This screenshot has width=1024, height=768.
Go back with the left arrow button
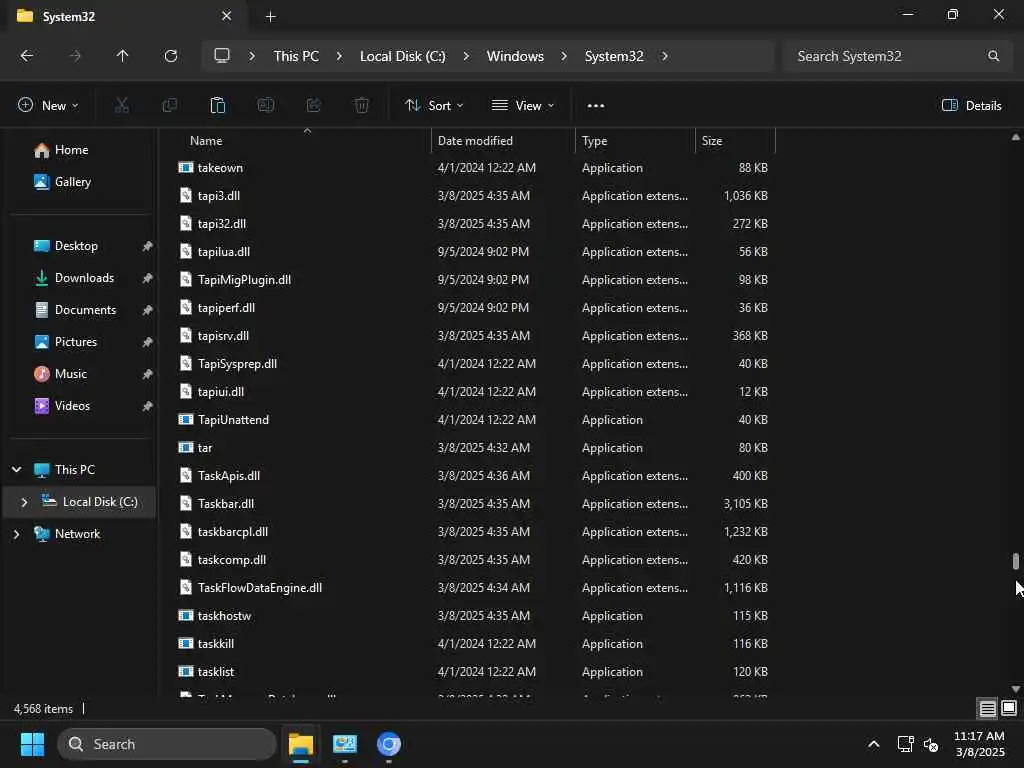click(x=27, y=56)
